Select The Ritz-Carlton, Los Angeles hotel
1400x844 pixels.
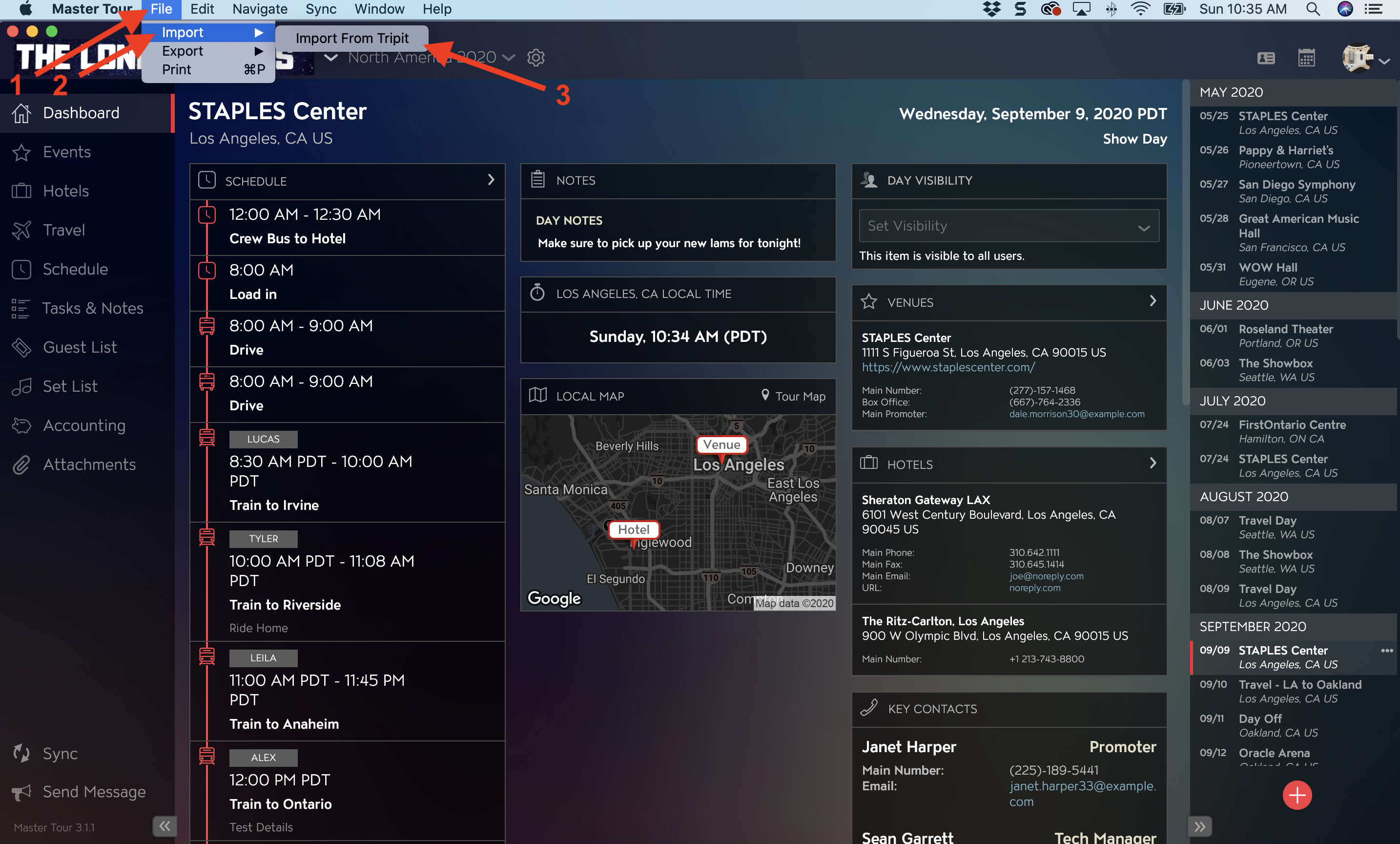[x=1009, y=640]
